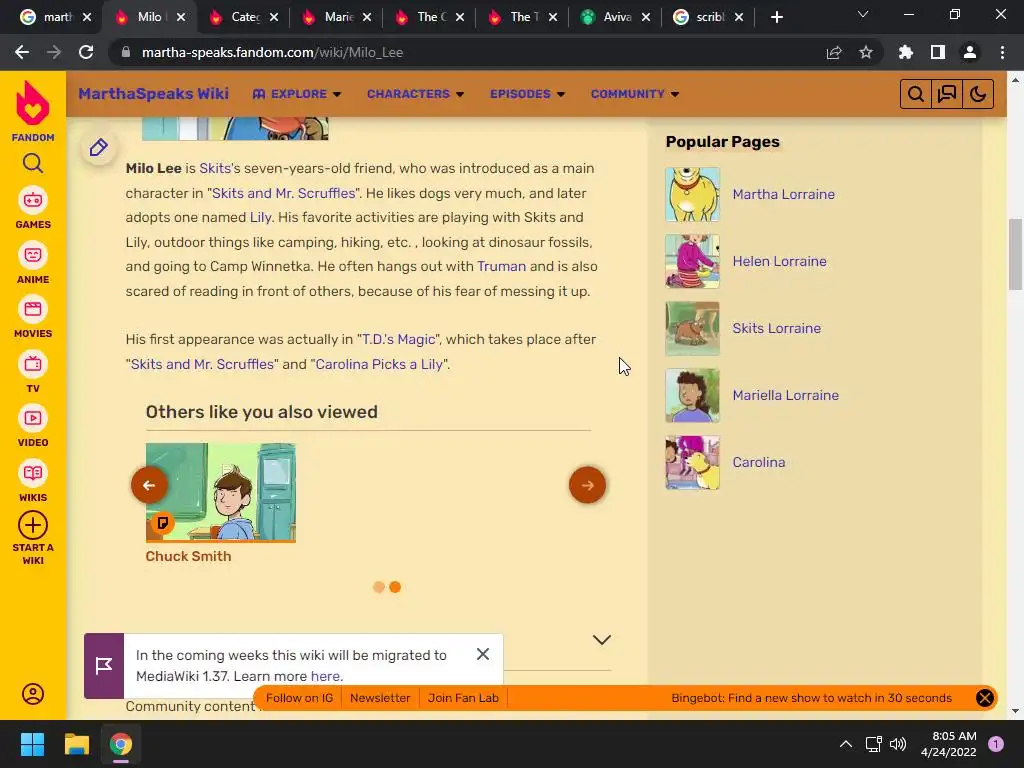The width and height of the screenshot is (1024, 768).
Task: Open the Truman link
Action: click(501, 266)
